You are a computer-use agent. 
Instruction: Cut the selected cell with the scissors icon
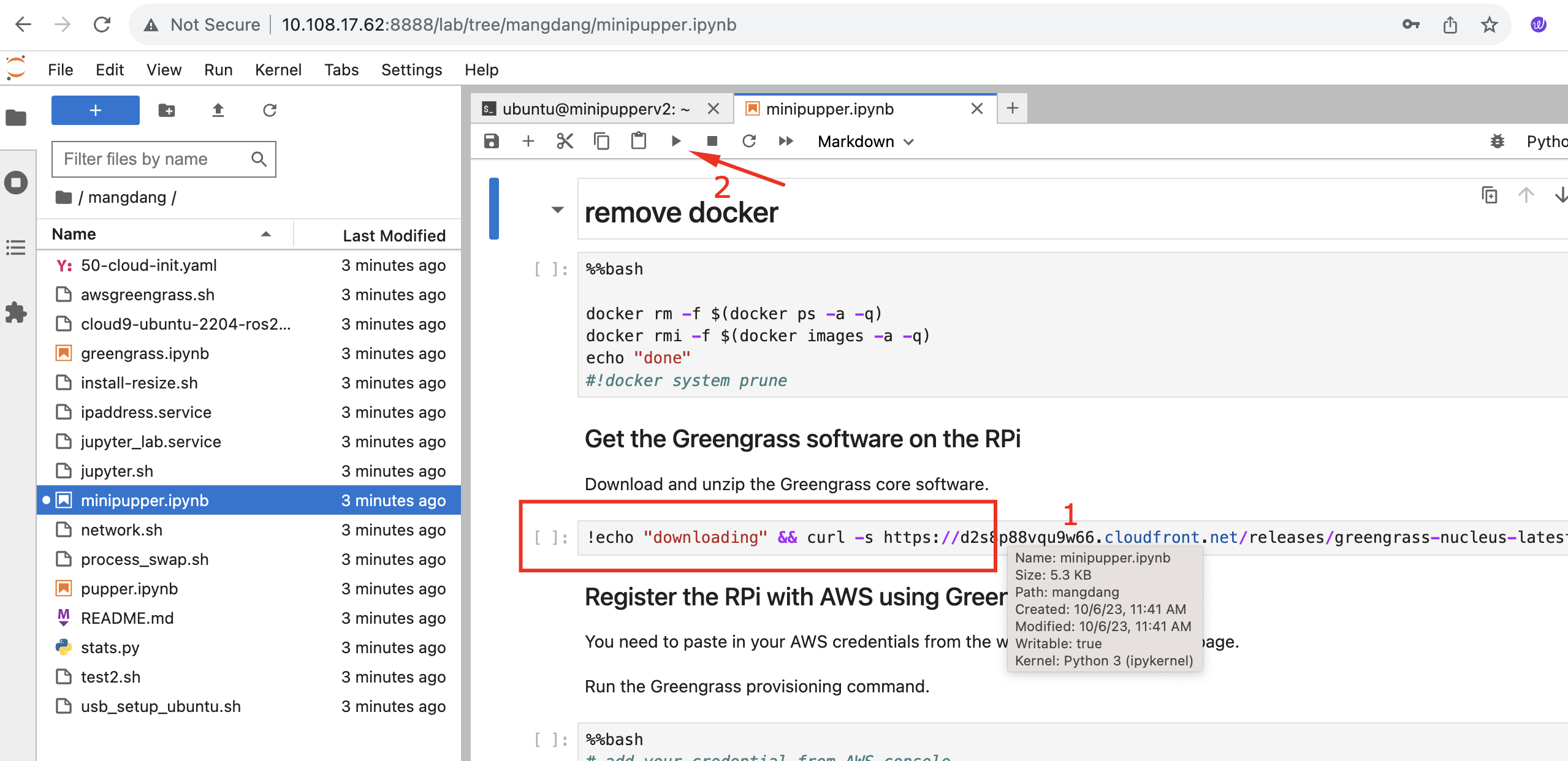565,142
